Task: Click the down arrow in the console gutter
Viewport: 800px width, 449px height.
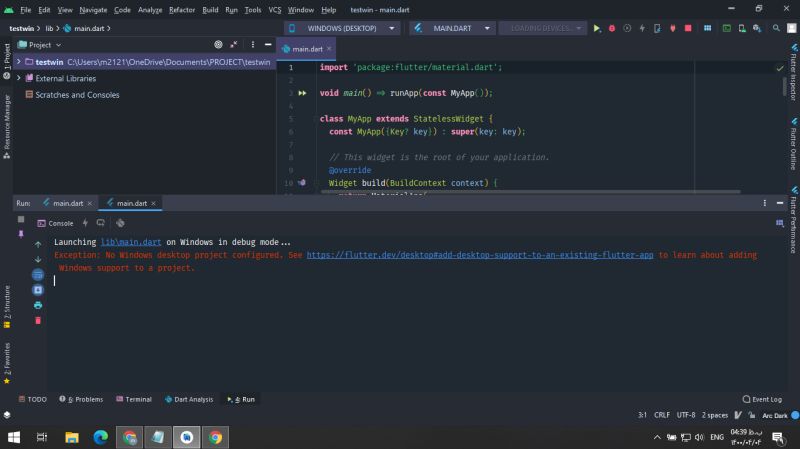Action: (38, 259)
